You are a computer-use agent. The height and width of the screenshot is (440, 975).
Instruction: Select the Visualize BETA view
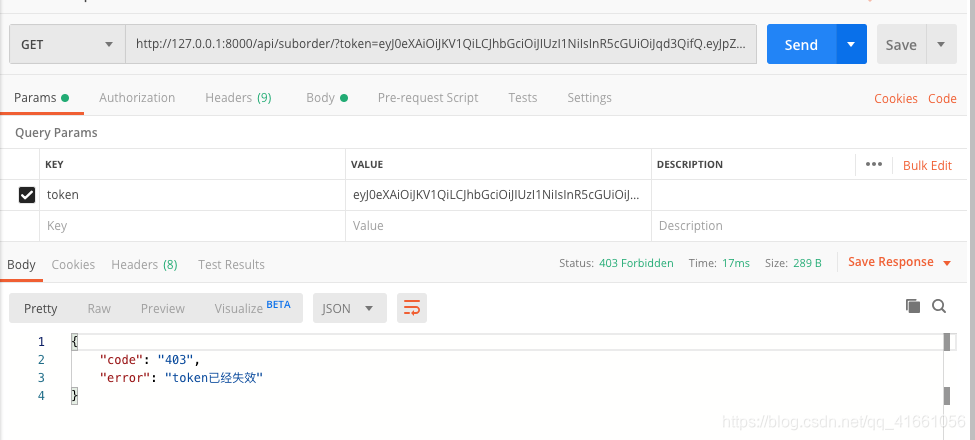coord(252,308)
